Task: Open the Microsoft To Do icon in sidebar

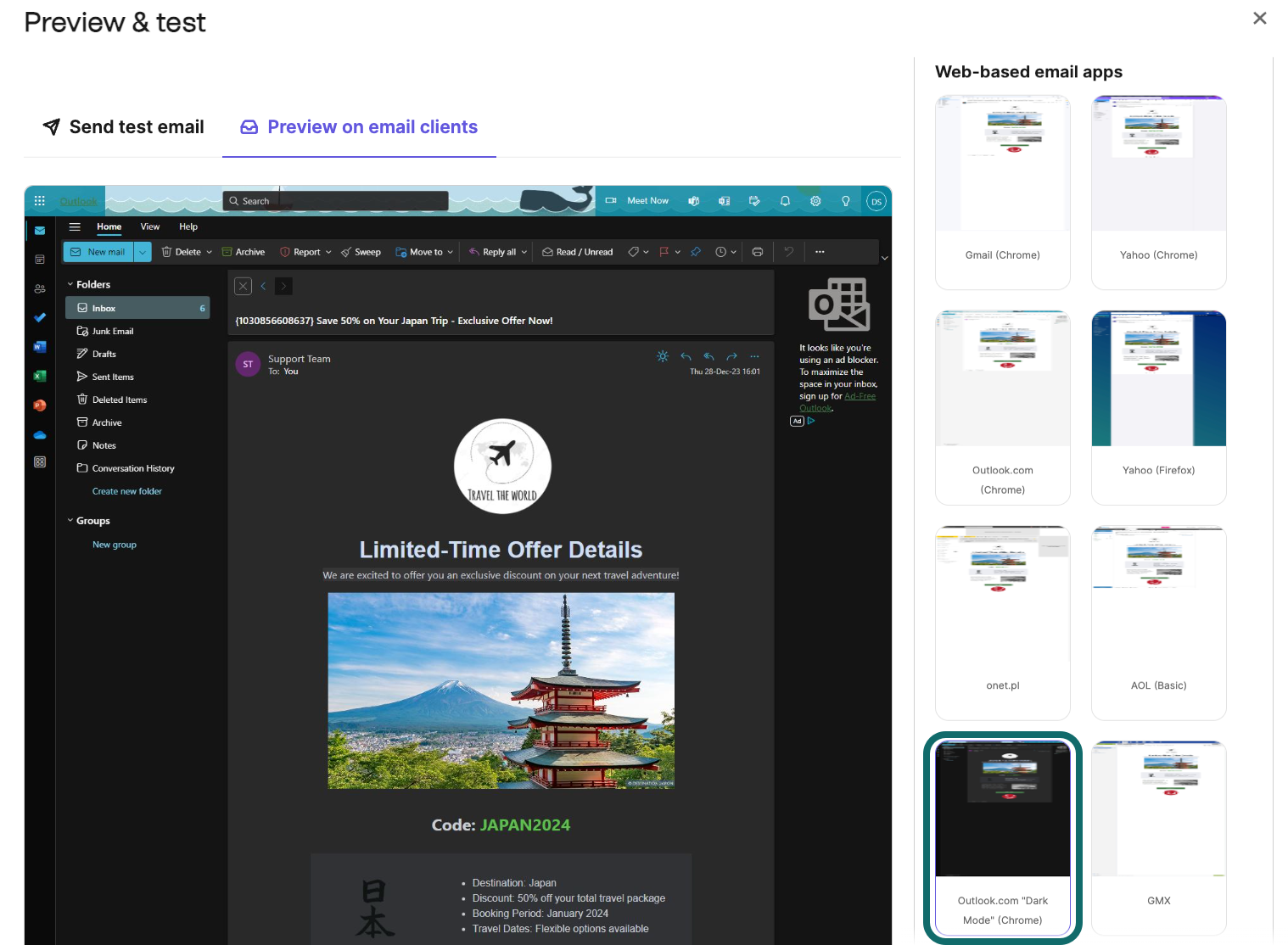Action: pos(39,318)
